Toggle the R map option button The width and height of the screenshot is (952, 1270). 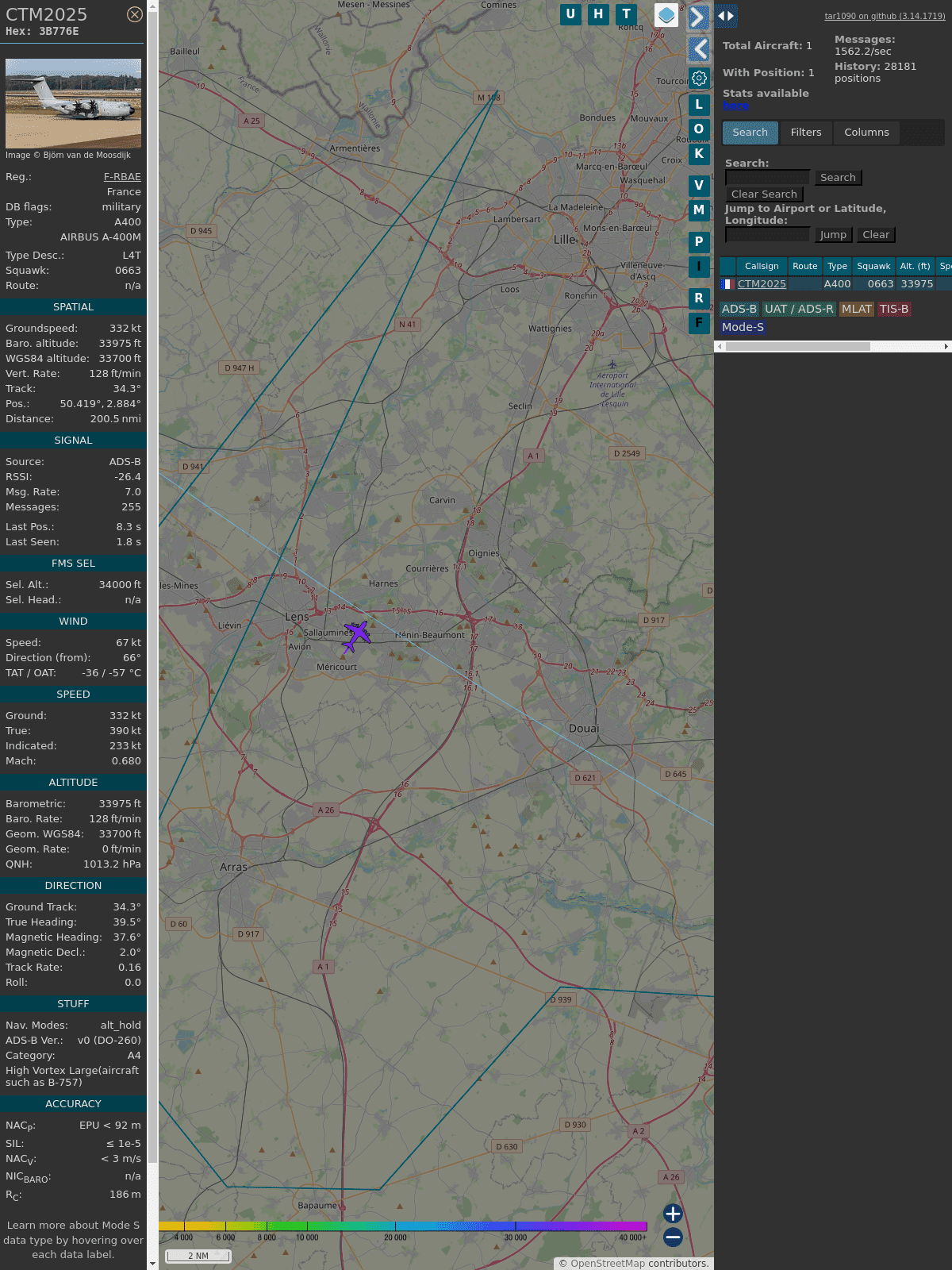[699, 298]
